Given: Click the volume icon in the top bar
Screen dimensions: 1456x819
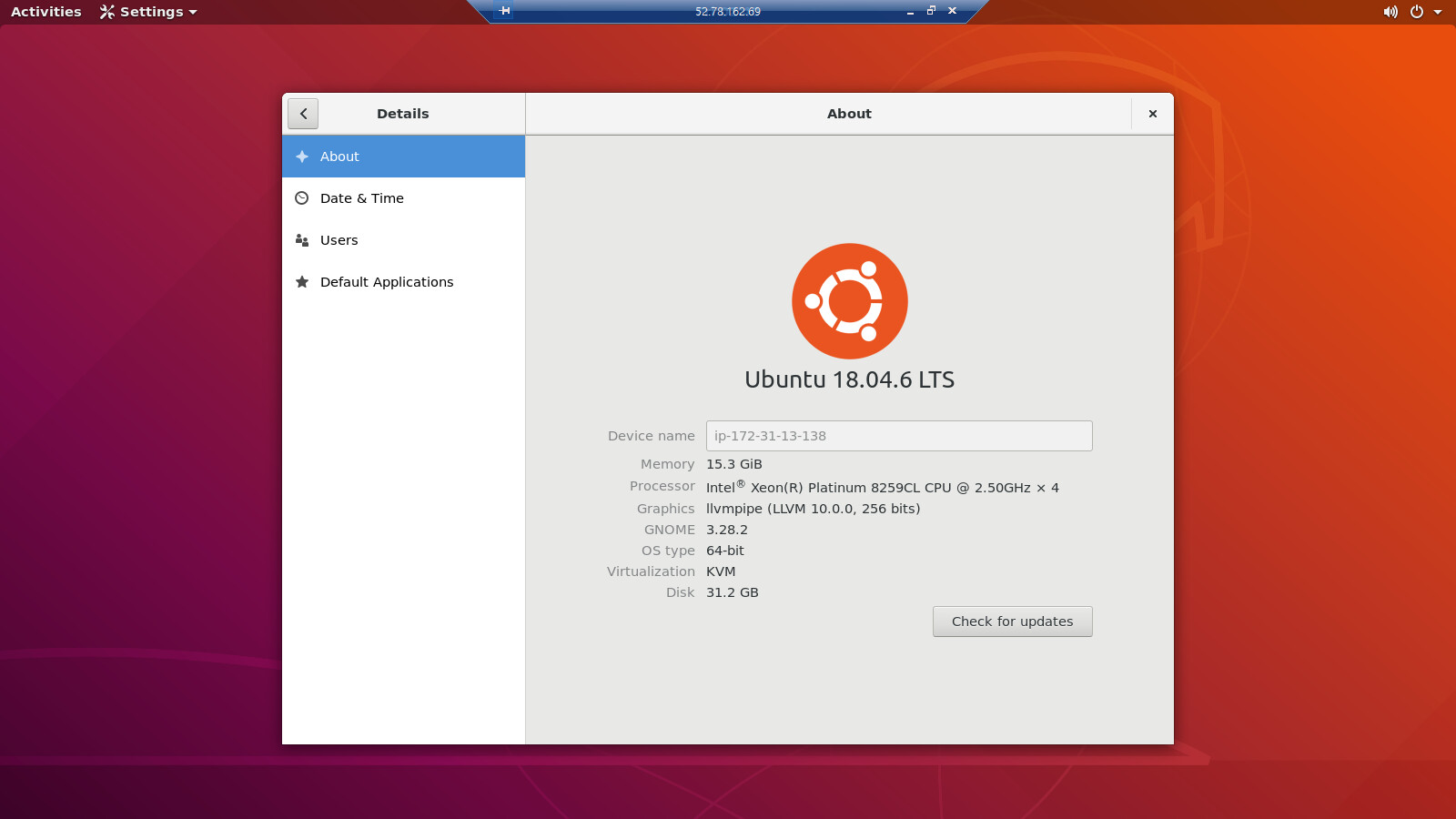Looking at the screenshot, I should [1390, 12].
